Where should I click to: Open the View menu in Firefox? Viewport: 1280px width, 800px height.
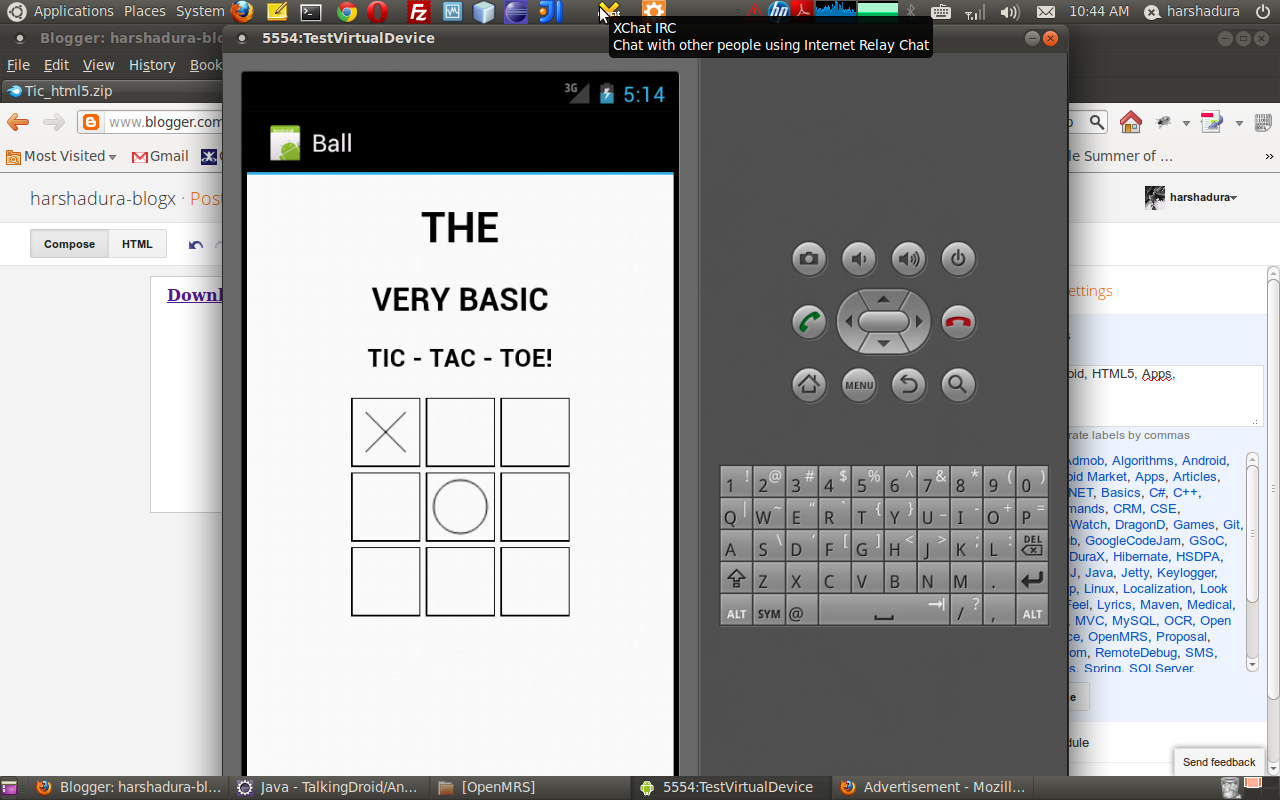click(98, 65)
